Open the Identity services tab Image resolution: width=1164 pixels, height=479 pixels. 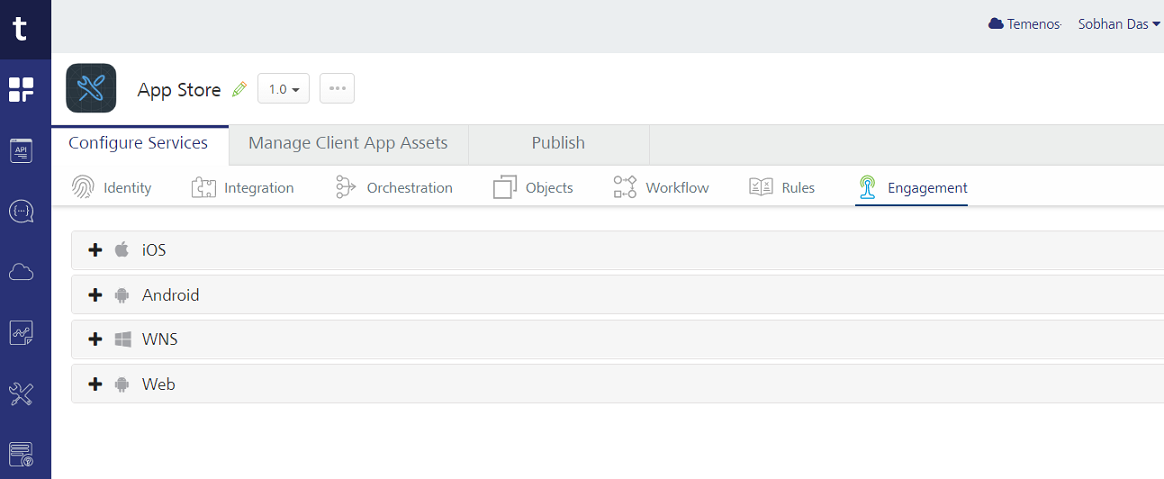click(112, 188)
